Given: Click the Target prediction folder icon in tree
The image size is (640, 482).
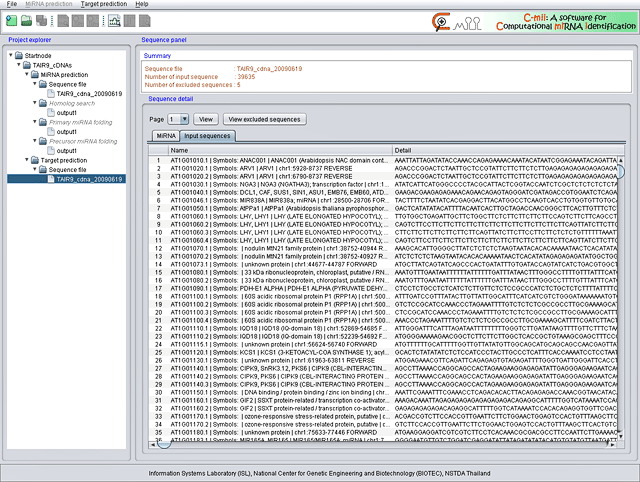Looking at the screenshot, I should pos(35,160).
